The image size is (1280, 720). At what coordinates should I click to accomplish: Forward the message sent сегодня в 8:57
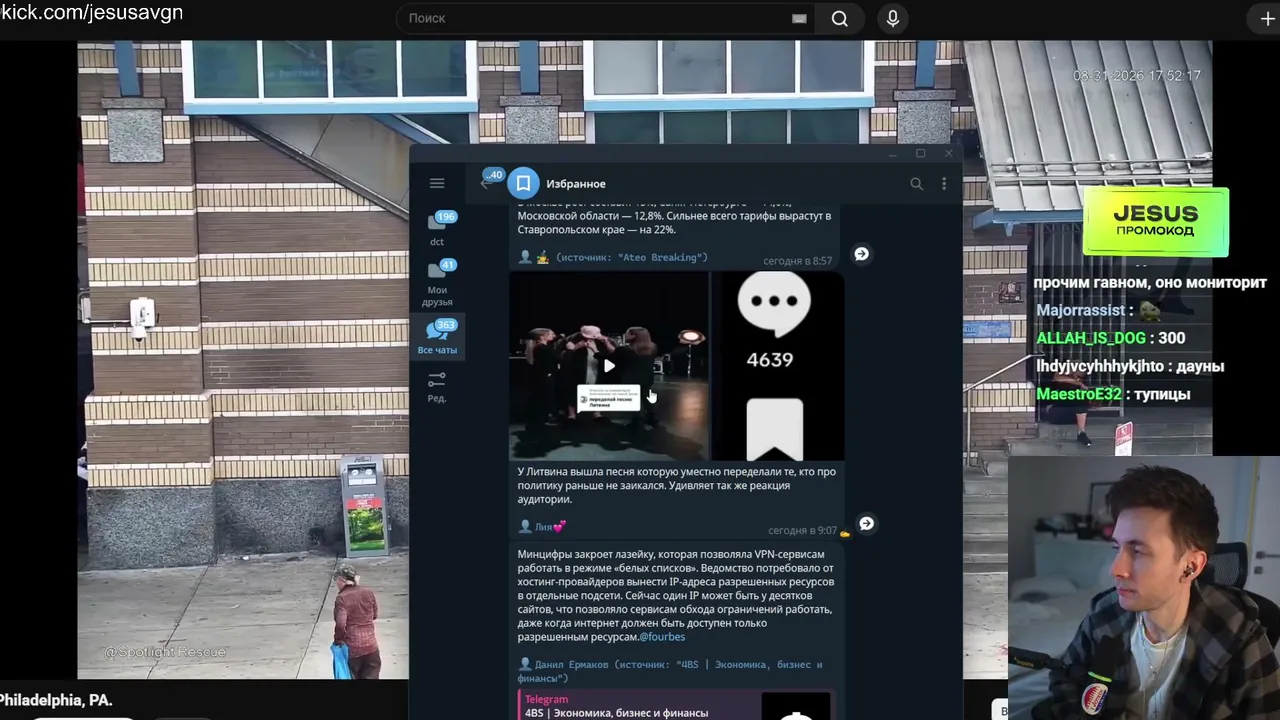tap(861, 254)
